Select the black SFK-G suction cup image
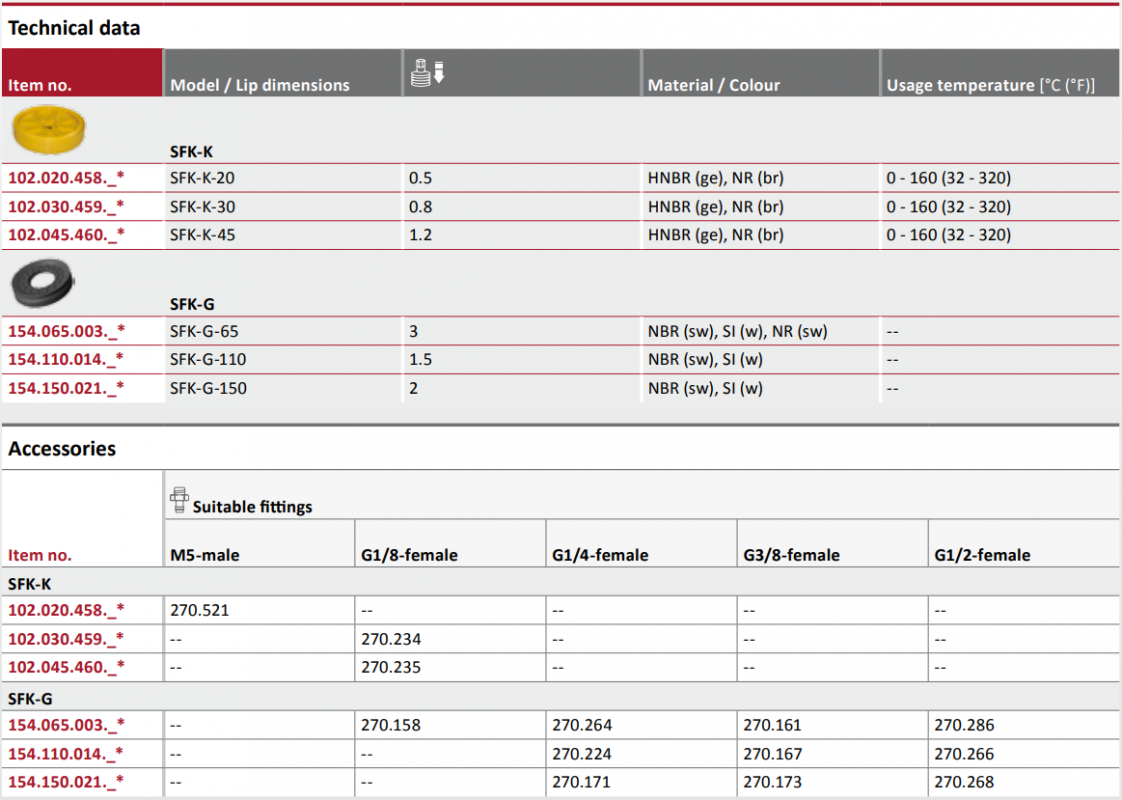 coord(42,283)
